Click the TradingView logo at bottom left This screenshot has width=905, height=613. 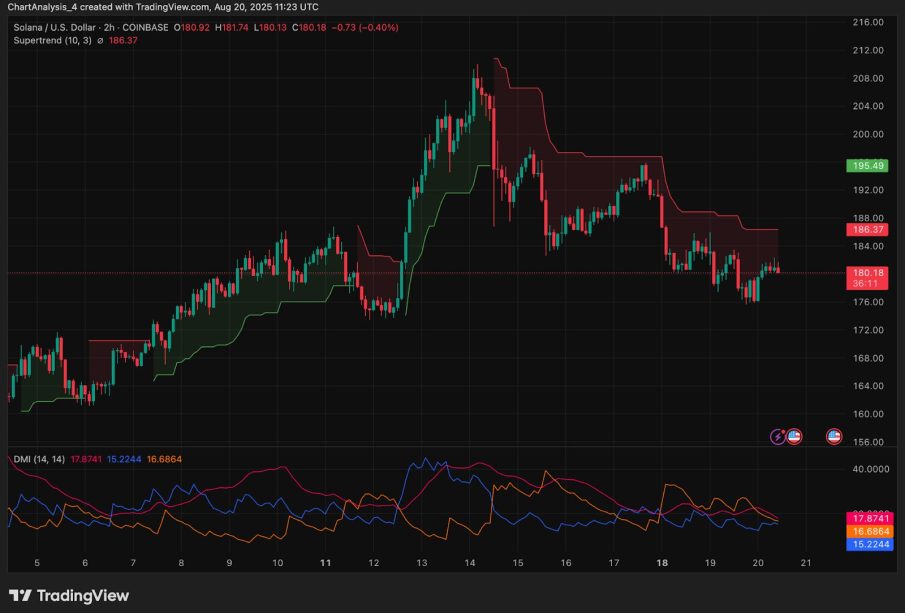point(69,596)
